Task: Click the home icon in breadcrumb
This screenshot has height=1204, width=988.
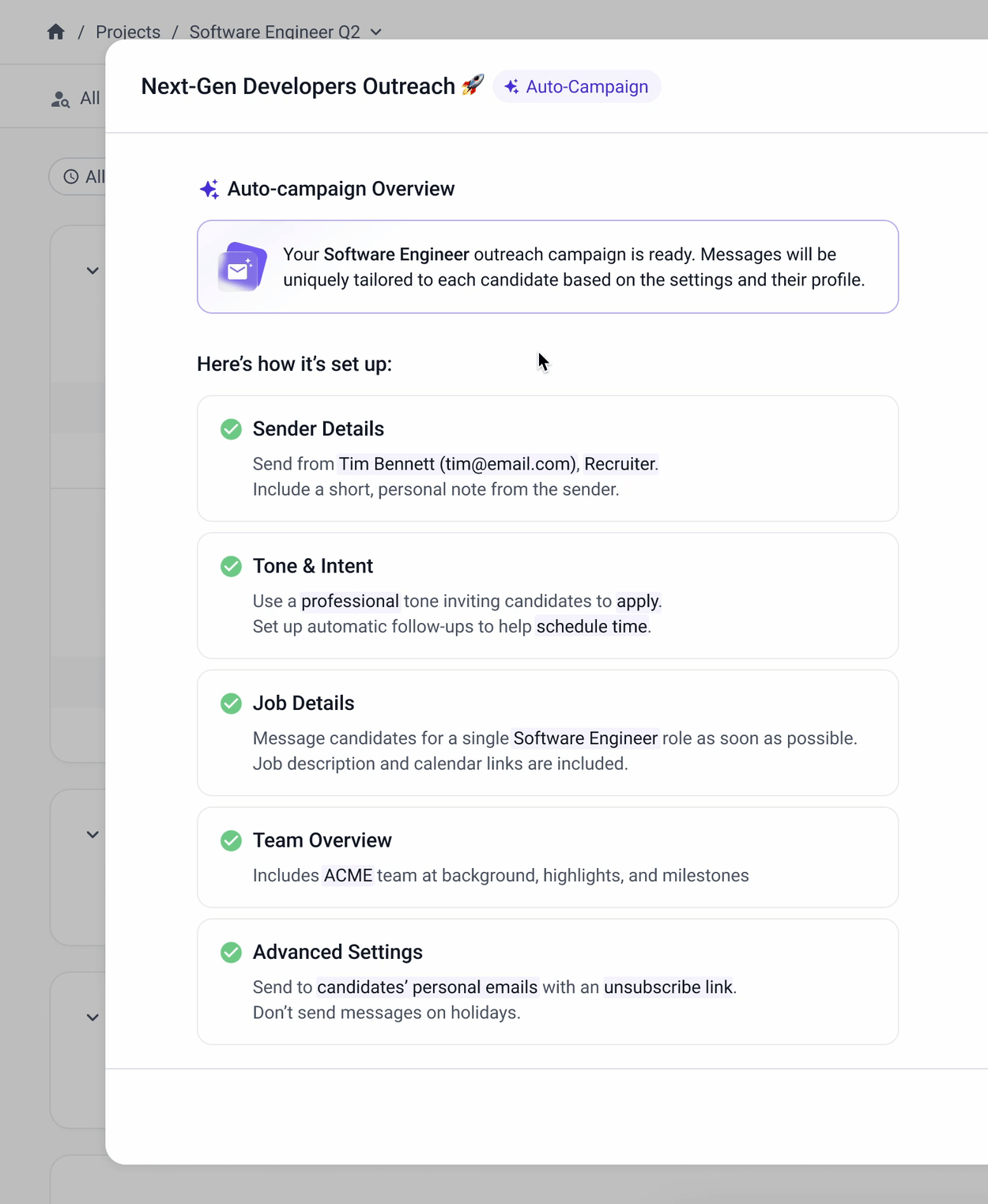Action: [x=55, y=32]
